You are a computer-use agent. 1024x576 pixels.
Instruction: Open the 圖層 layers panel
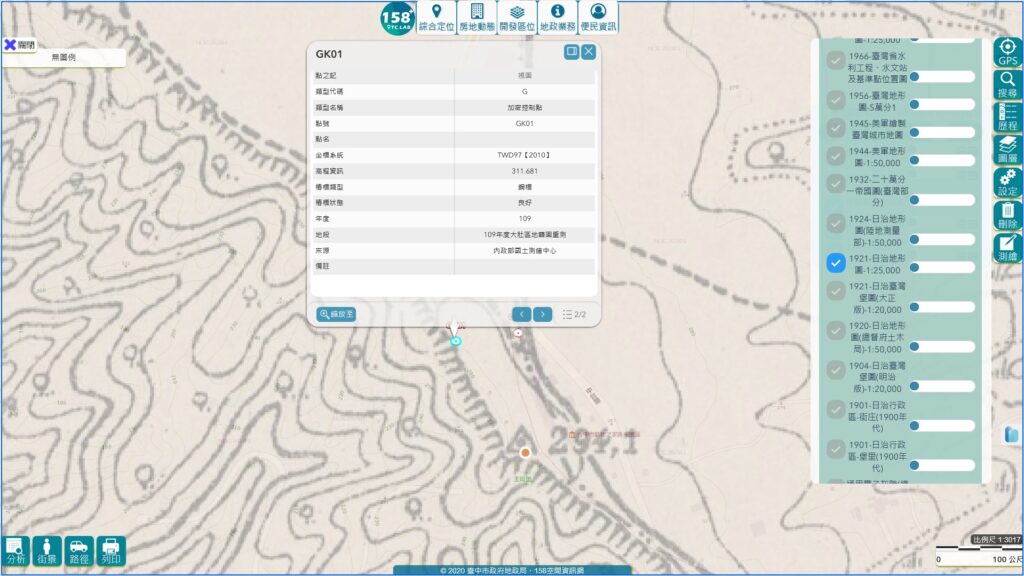(x=1008, y=150)
